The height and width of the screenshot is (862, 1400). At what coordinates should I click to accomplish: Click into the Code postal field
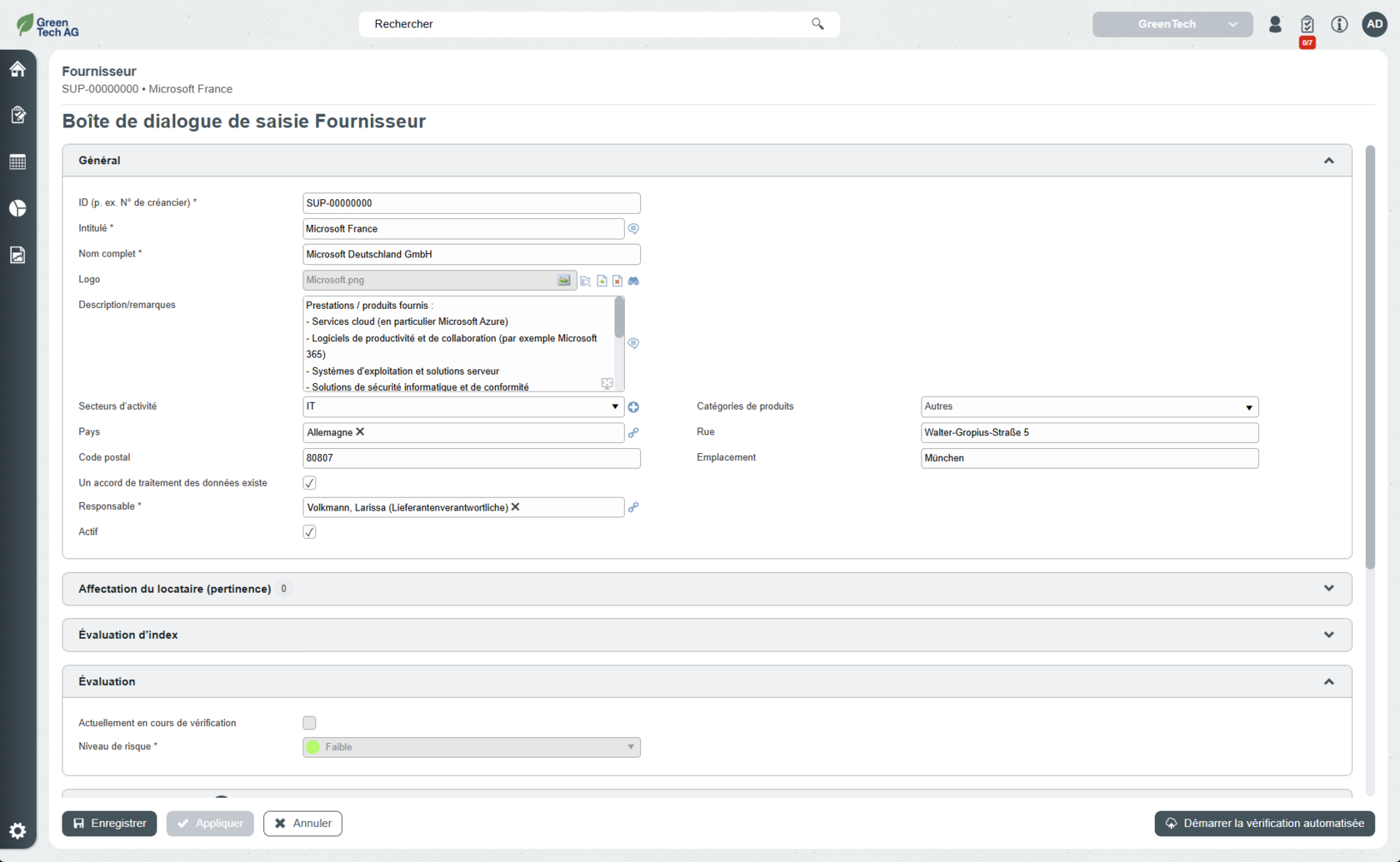tap(471, 458)
